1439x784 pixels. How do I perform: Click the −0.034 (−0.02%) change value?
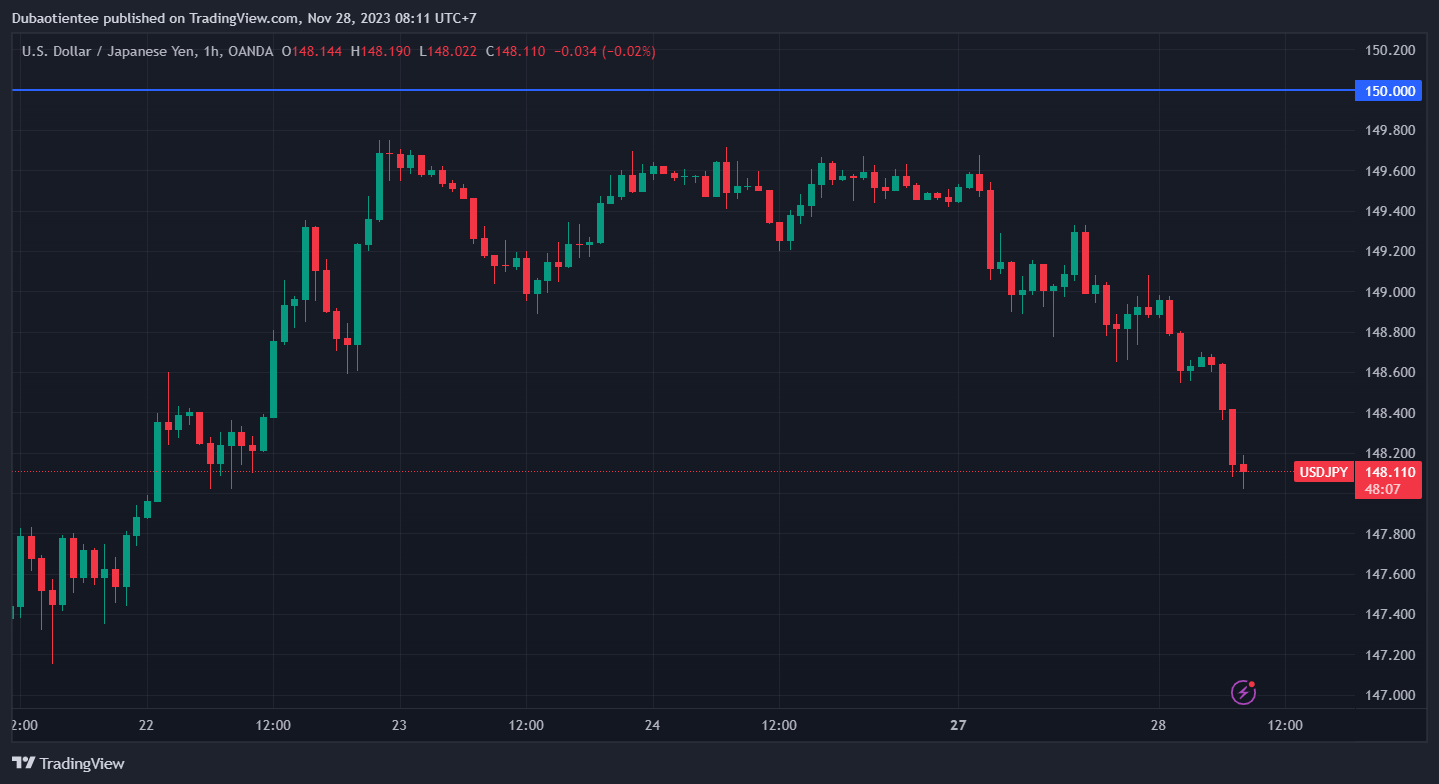605,51
